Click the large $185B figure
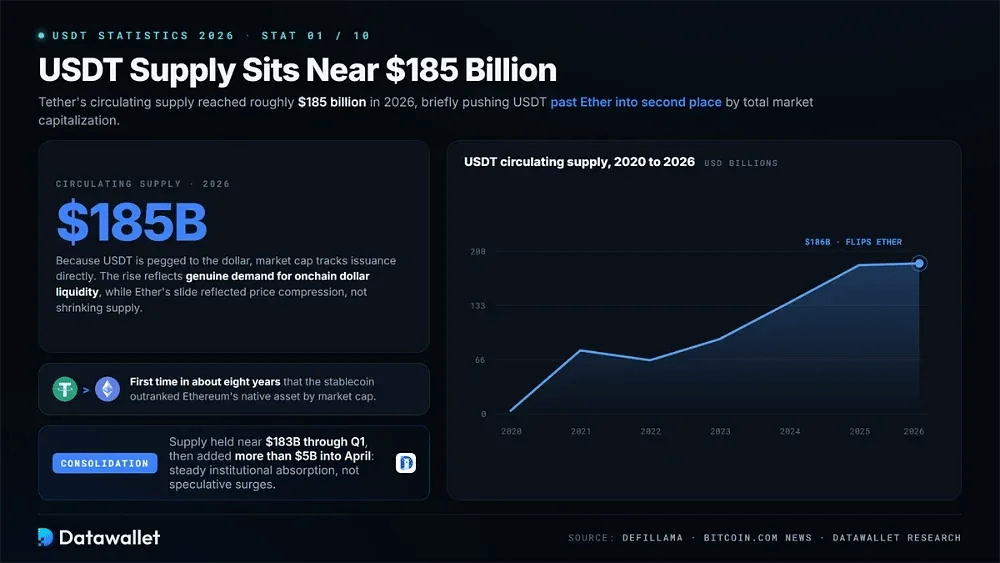Image resolution: width=1000 pixels, height=563 pixels. 132,222
